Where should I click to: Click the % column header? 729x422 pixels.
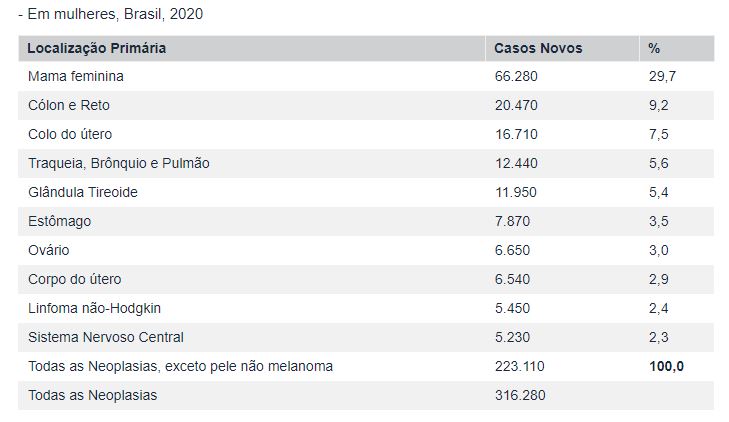(x=654, y=48)
